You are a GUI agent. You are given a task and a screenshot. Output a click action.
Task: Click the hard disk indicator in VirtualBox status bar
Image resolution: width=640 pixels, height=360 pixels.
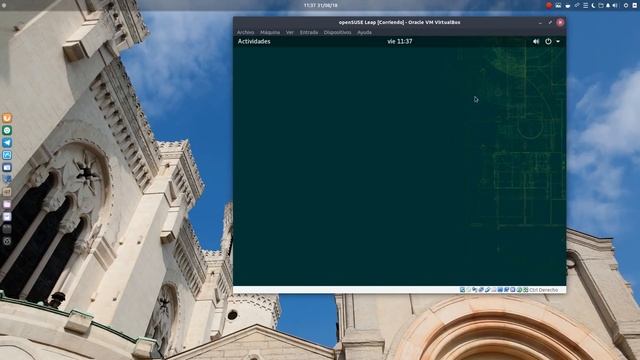[x=462, y=290]
